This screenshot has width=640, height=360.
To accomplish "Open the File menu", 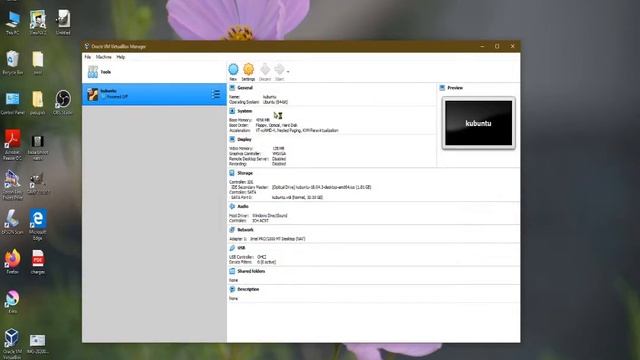I will point(88,57).
